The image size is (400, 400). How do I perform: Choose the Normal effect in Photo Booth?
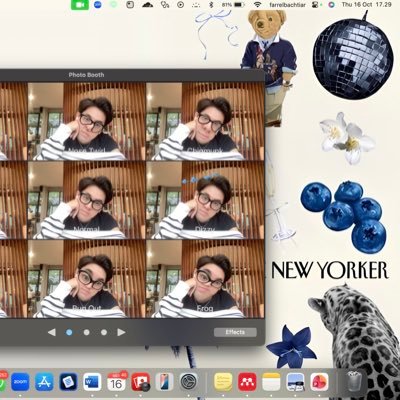tap(87, 200)
